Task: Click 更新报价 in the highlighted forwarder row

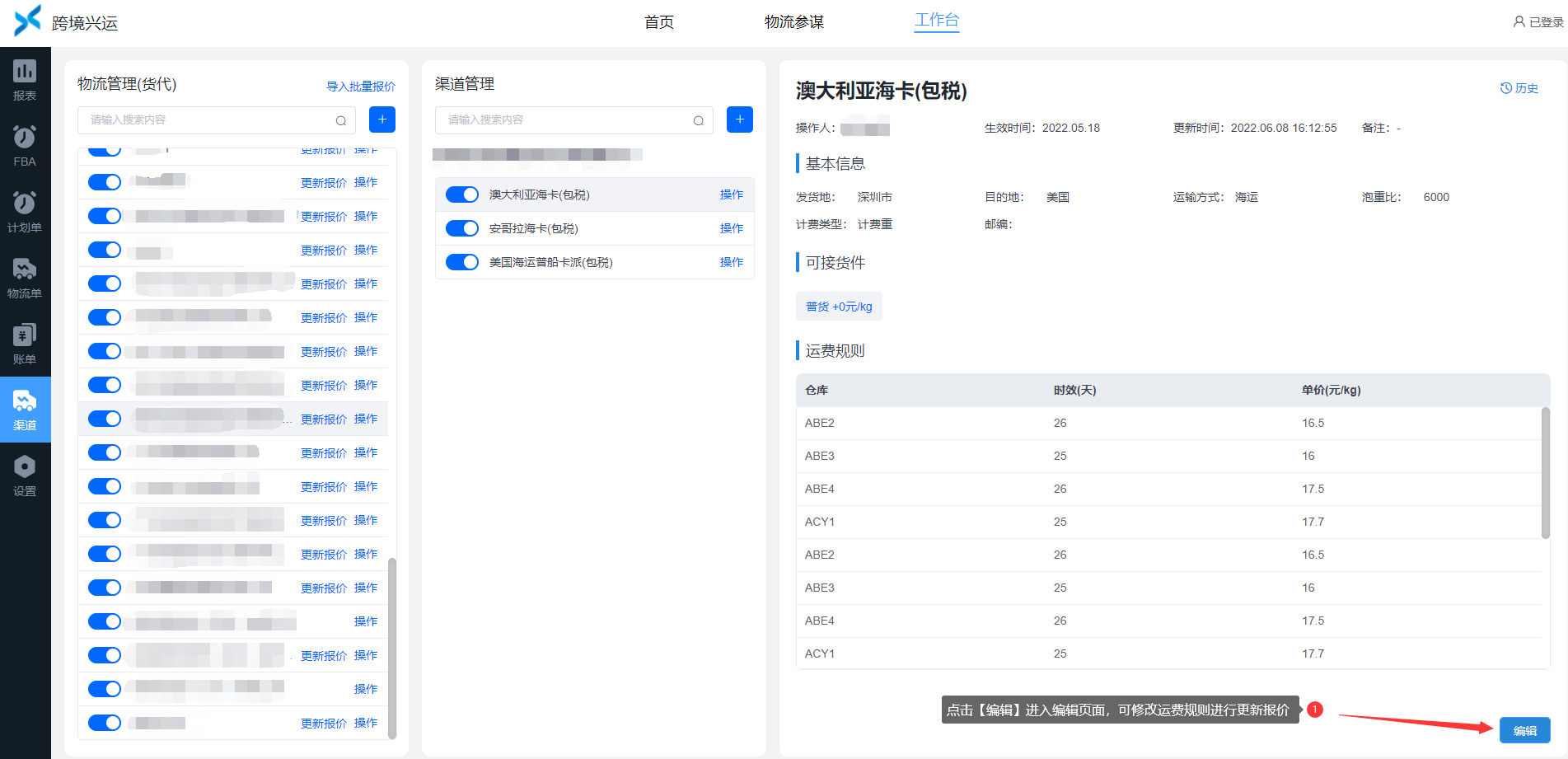Action: pyautogui.click(x=324, y=419)
